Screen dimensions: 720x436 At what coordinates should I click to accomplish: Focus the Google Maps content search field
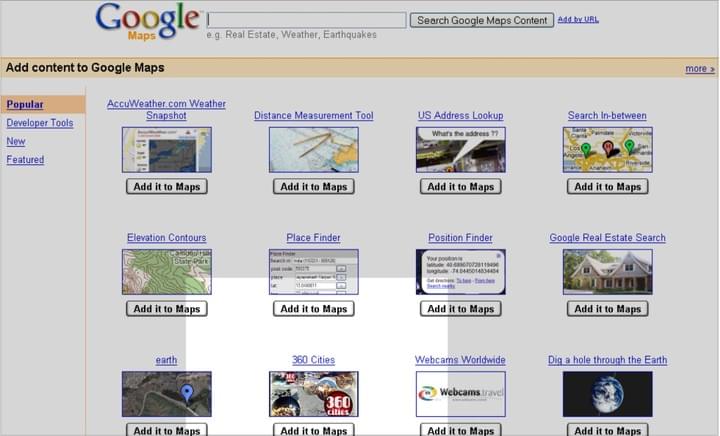(x=307, y=20)
